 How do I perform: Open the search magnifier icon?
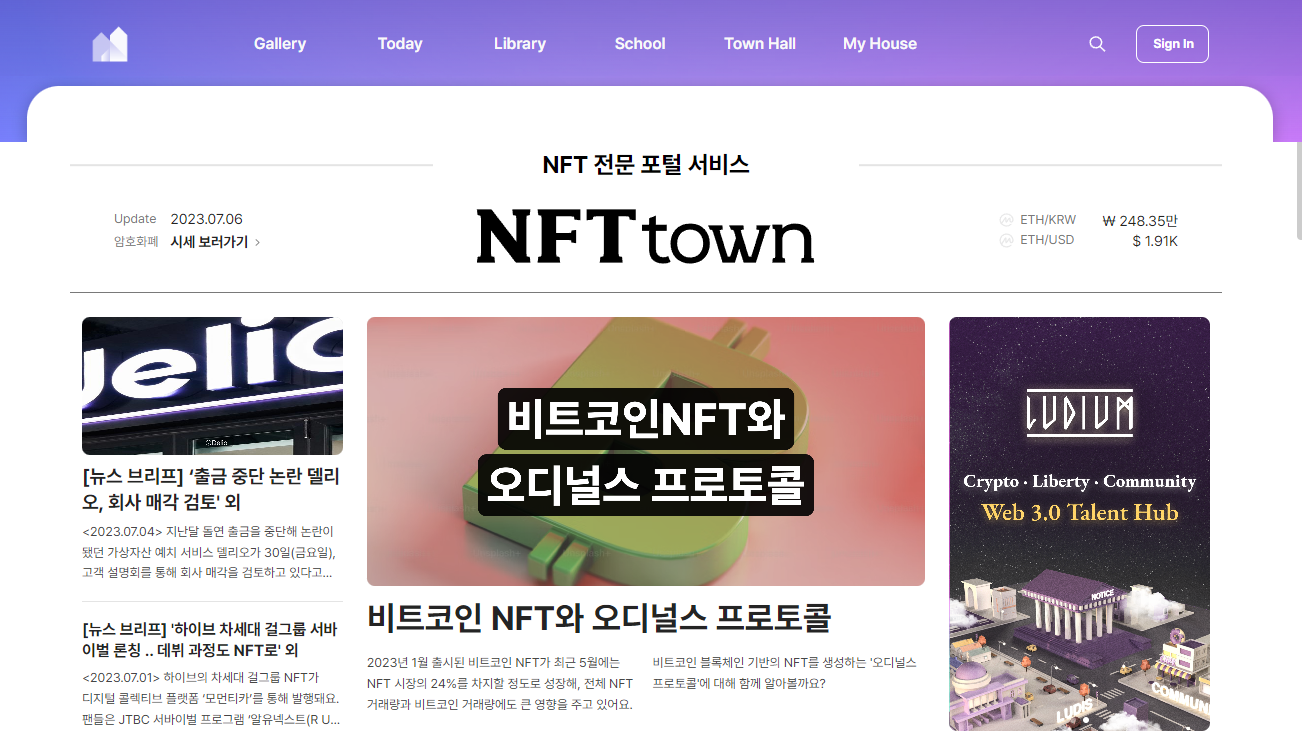pyautogui.click(x=1097, y=44)
